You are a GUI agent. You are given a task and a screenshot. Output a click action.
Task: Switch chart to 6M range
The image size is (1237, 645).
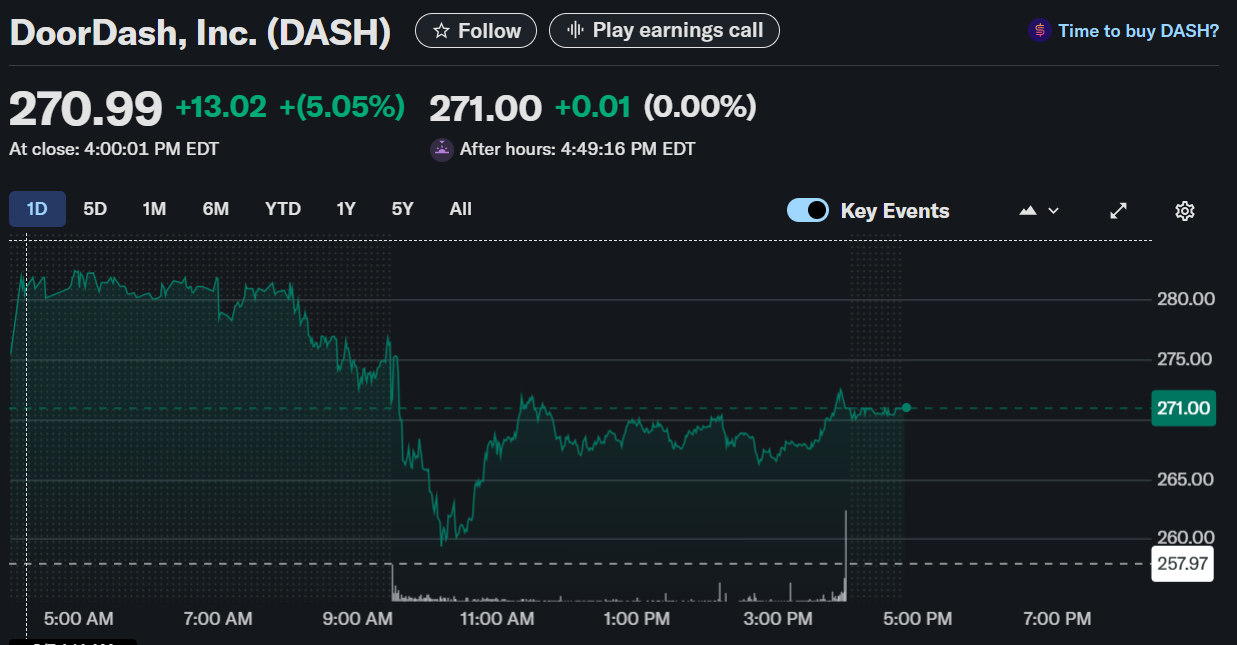coord(216,209)
